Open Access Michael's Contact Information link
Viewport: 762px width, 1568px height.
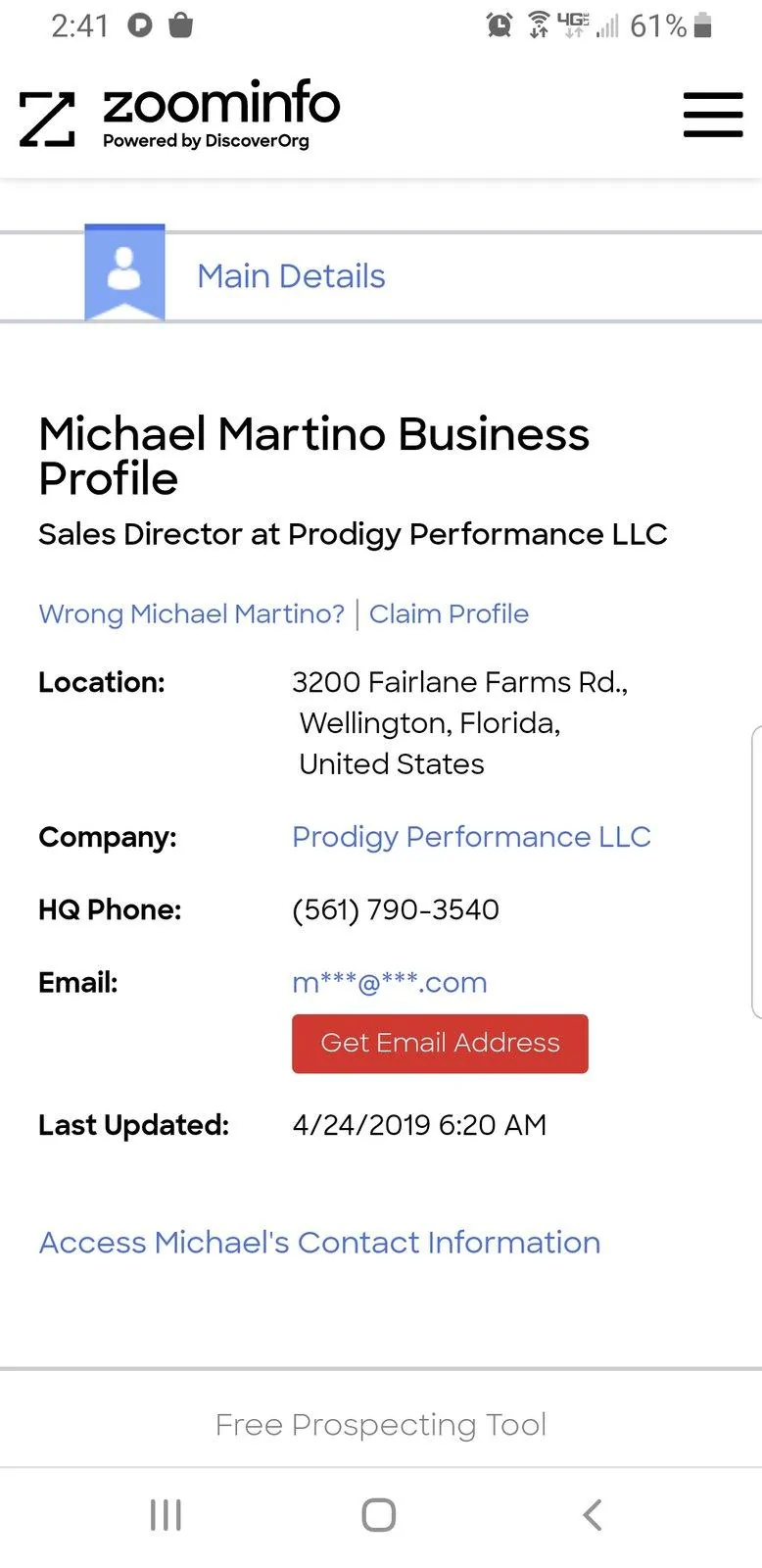[319, 1243]
